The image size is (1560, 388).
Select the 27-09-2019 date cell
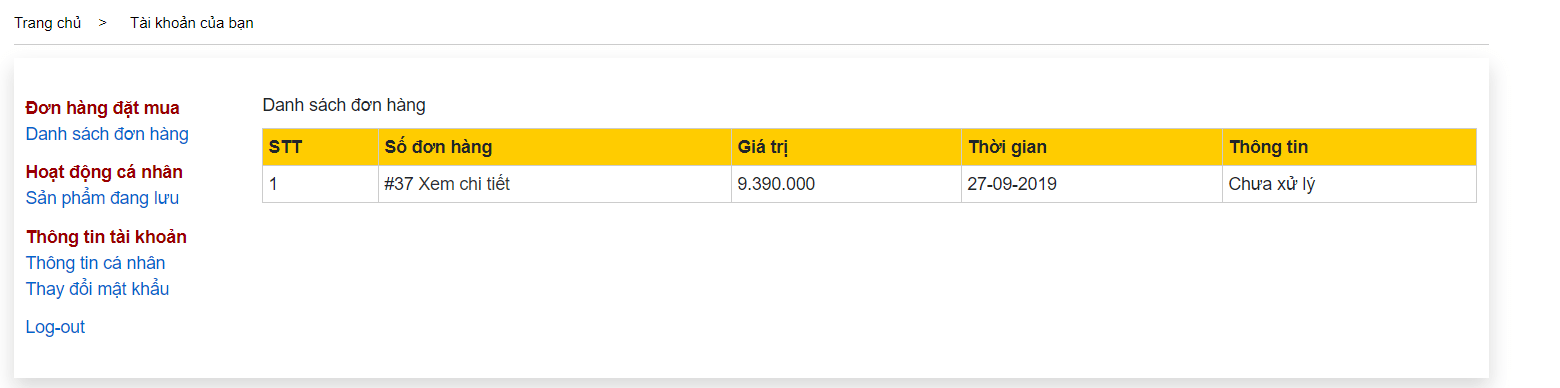(1092, 184)
